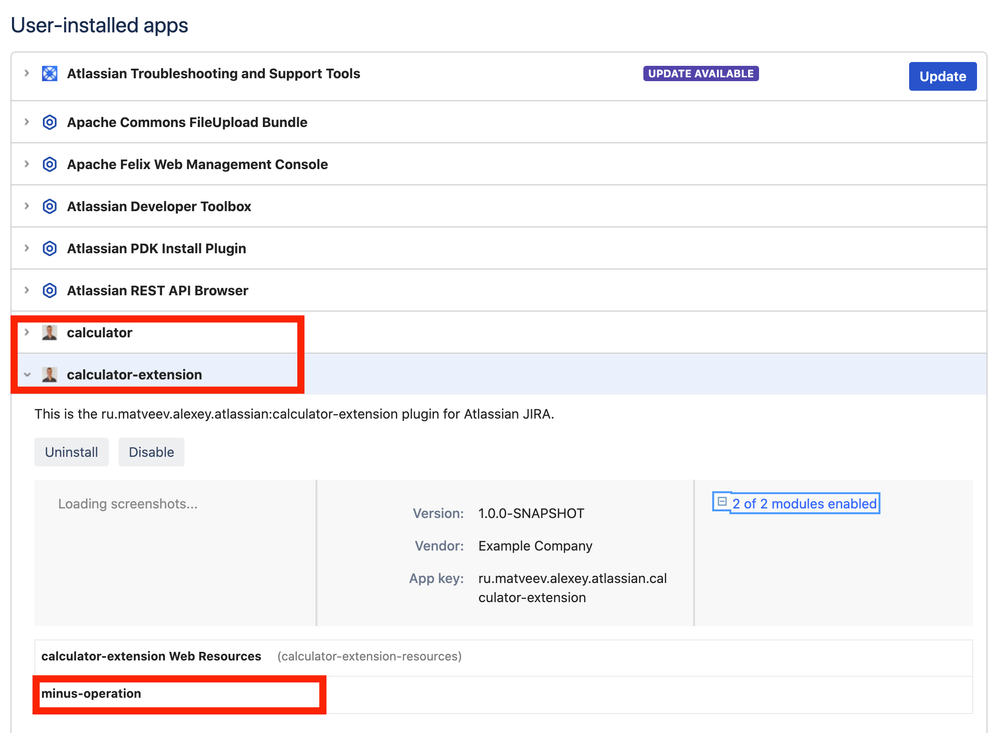Viewport: 999px width, 733px height.
Task: Expand Atlassian Troubleshooting and Support Tools row
Action: click(x=27, y=73)
